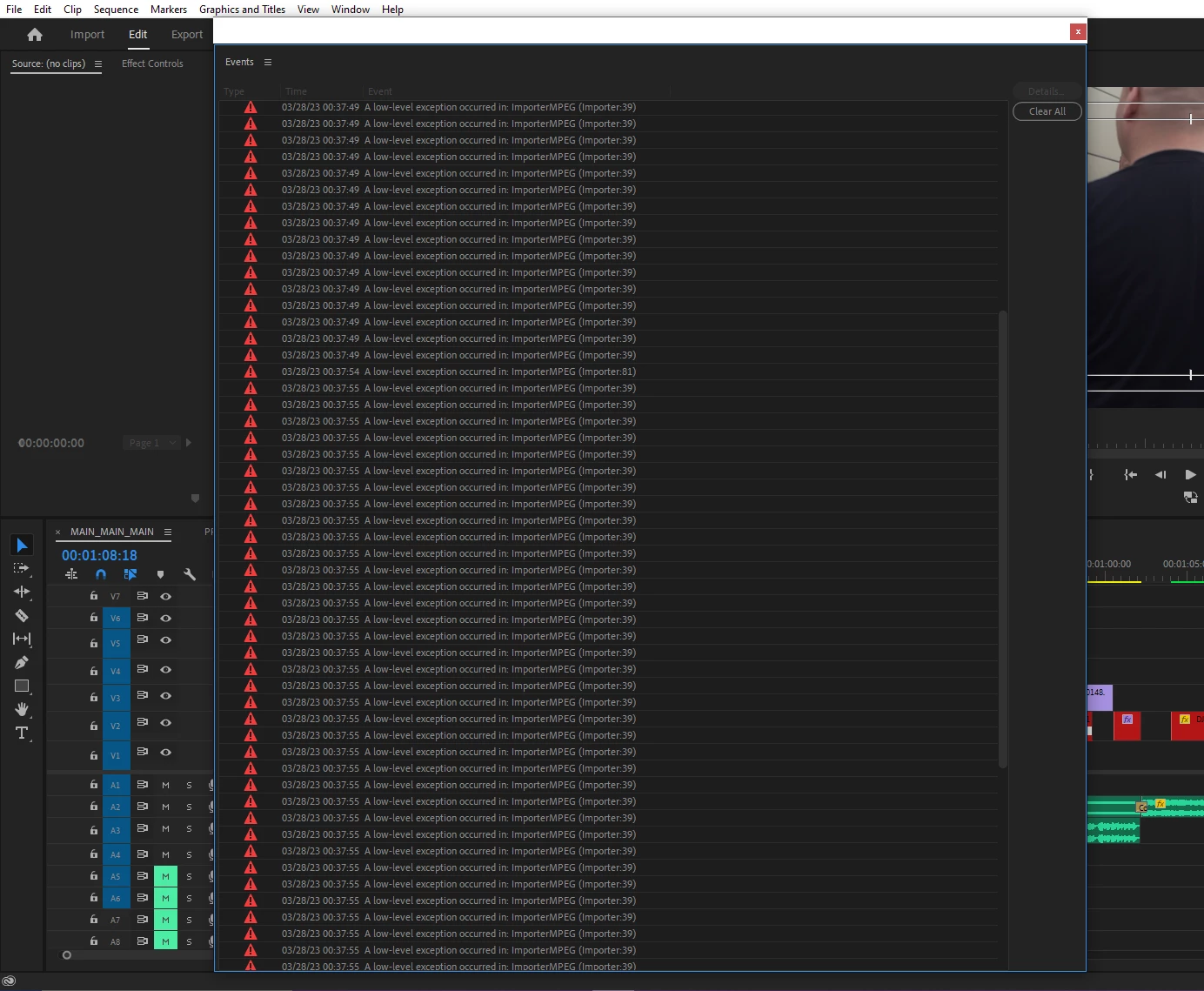This screenshot has width=1204, height=991.
Task: Toggle Linked Selection in timeline
Action: click(x=130, y=574)
